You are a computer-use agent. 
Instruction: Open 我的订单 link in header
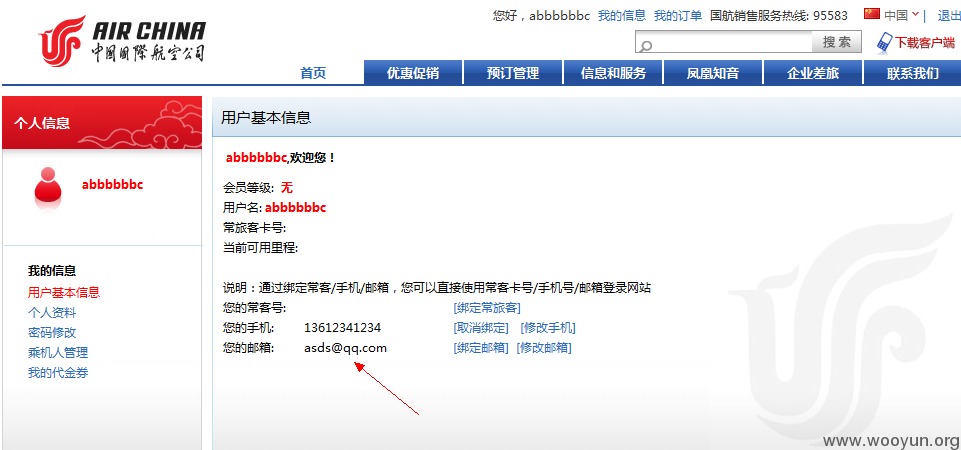678,15
